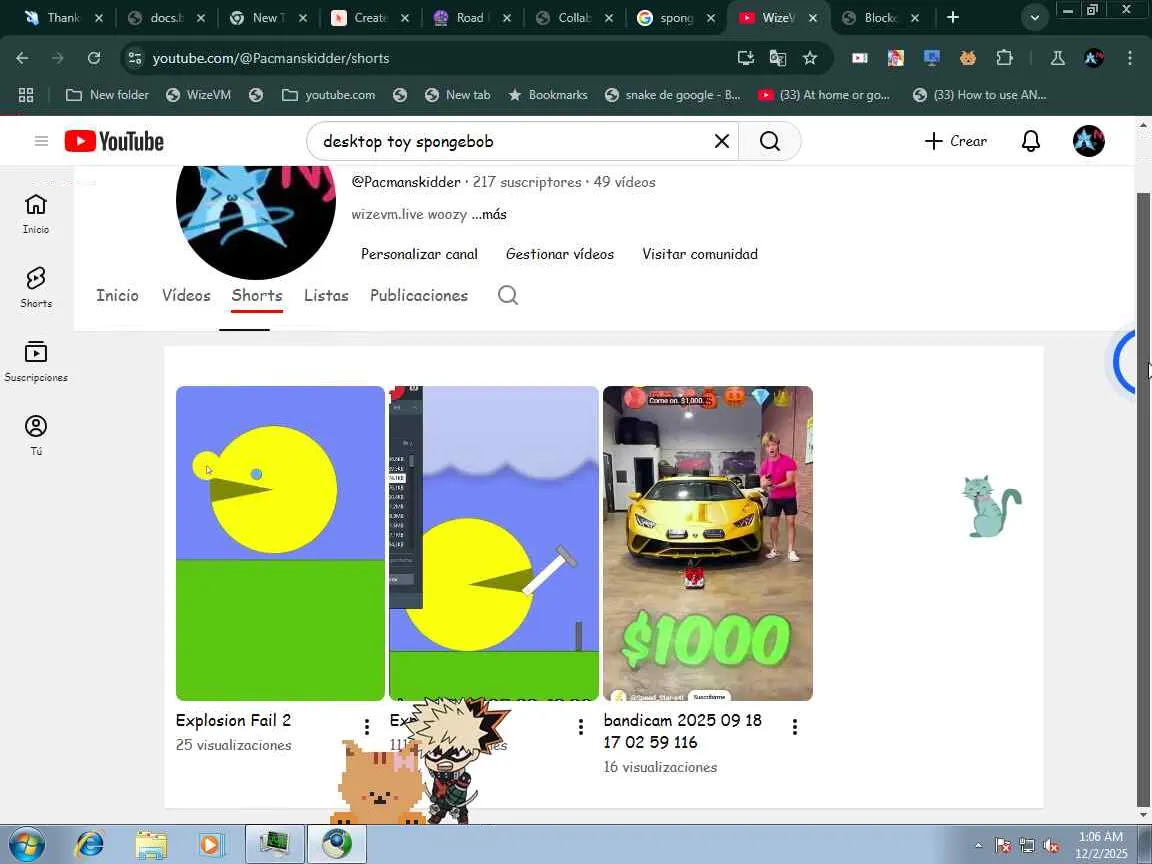This screenshot has width=1152, height=864.
Task: Open the Windows Start menu
Action: tap(26, 844)
